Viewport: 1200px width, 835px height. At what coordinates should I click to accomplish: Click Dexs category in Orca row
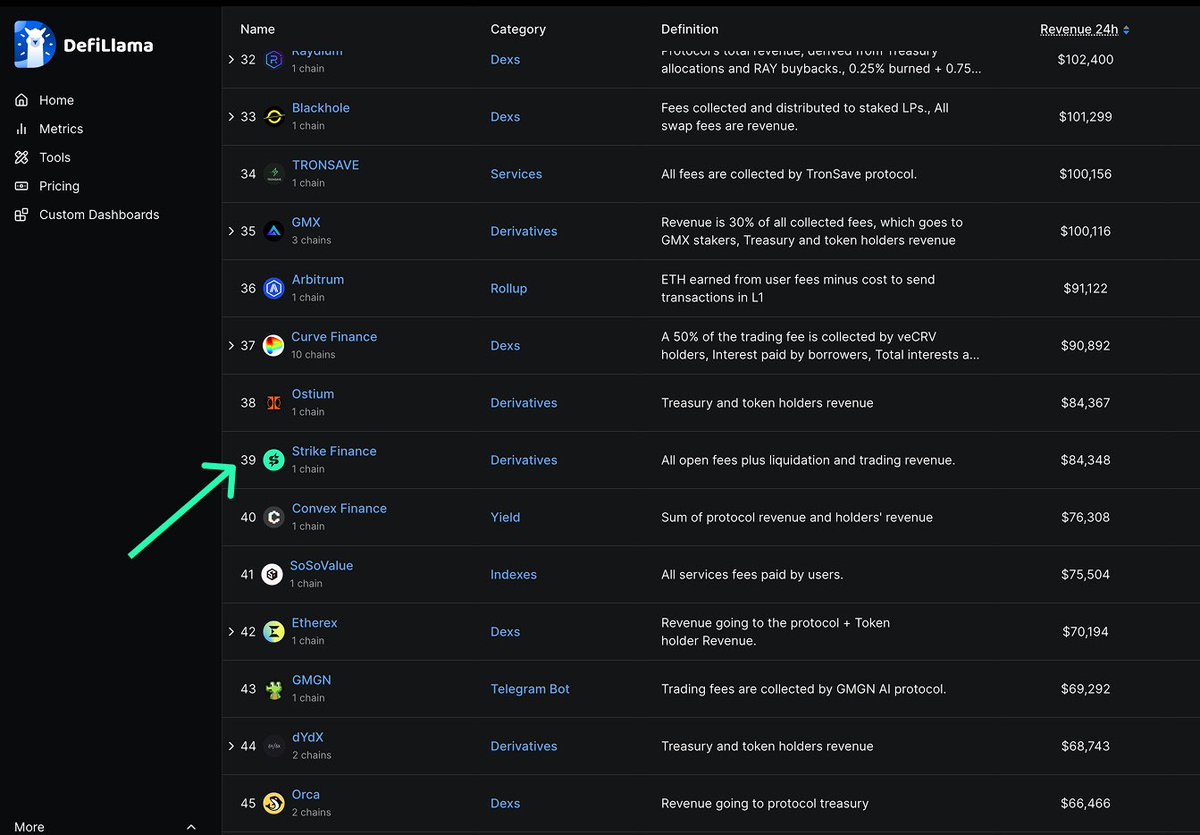pyautogui.click(x=505, y=803)
